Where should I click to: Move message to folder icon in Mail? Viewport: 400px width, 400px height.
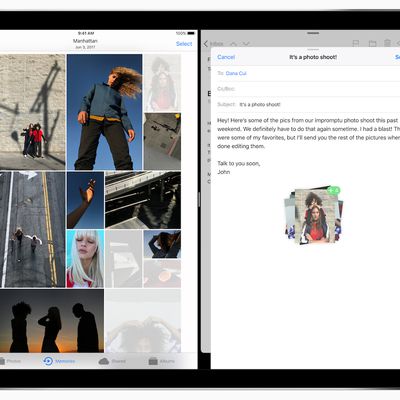(372, 43)
